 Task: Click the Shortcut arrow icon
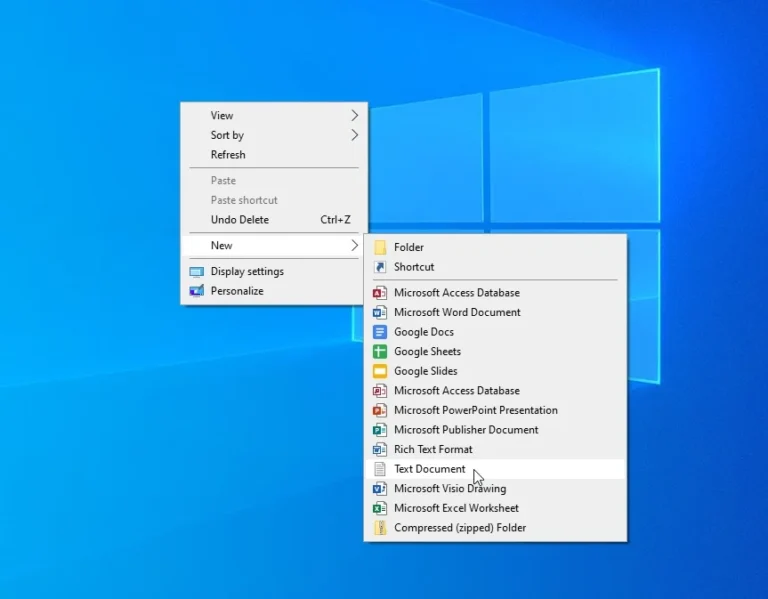click(380, 267)
